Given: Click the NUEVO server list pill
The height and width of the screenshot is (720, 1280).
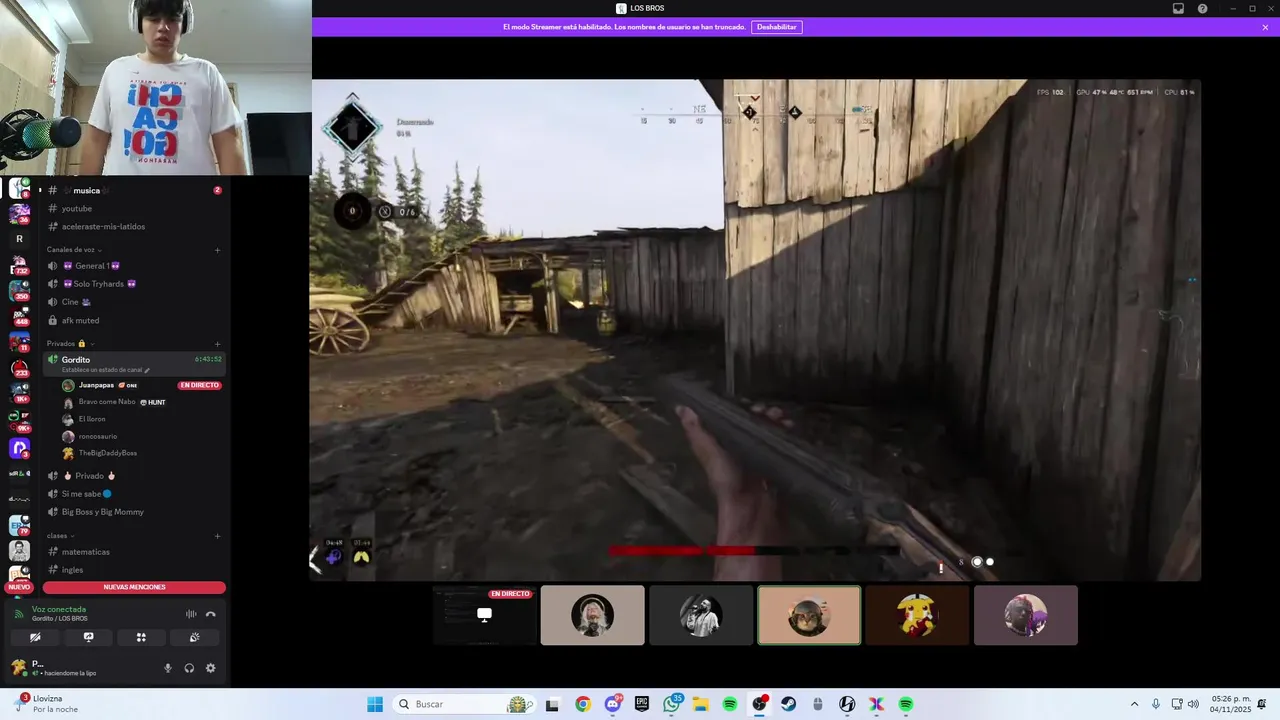Looking at the screenshot, I should click(x=19, y=587).
